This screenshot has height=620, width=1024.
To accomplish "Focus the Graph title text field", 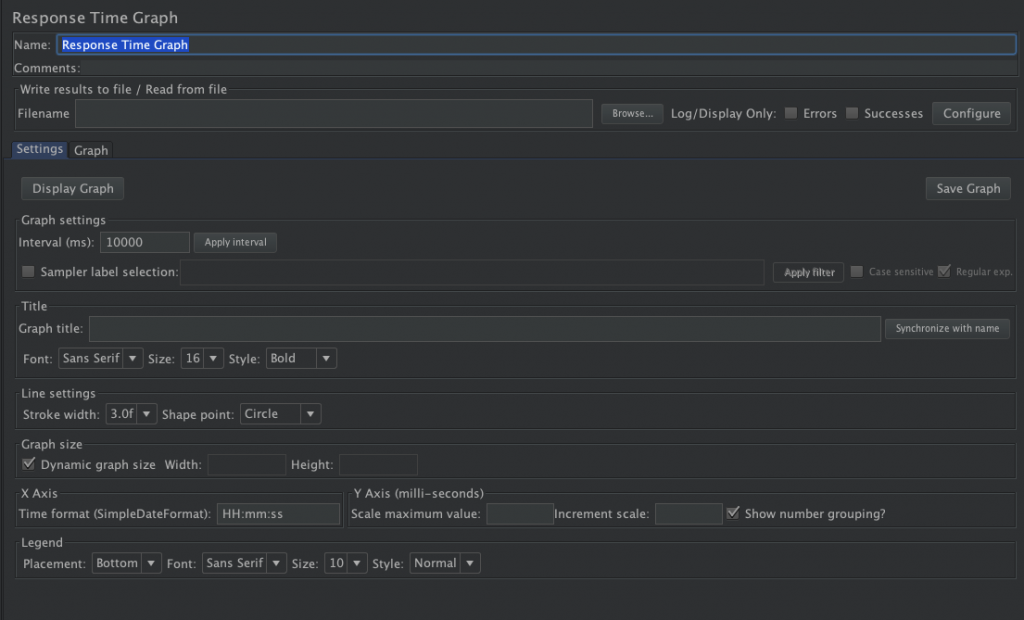I will [x=484, y=329].
